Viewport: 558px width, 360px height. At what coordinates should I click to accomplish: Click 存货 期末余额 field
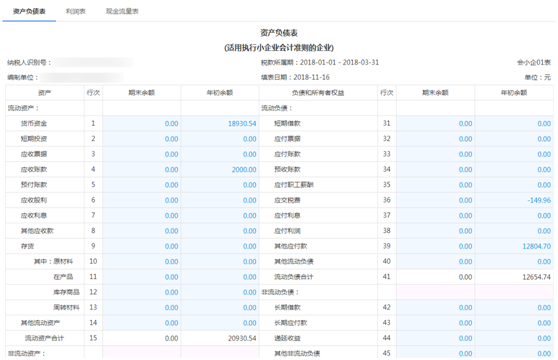click(x=142, y=246)
